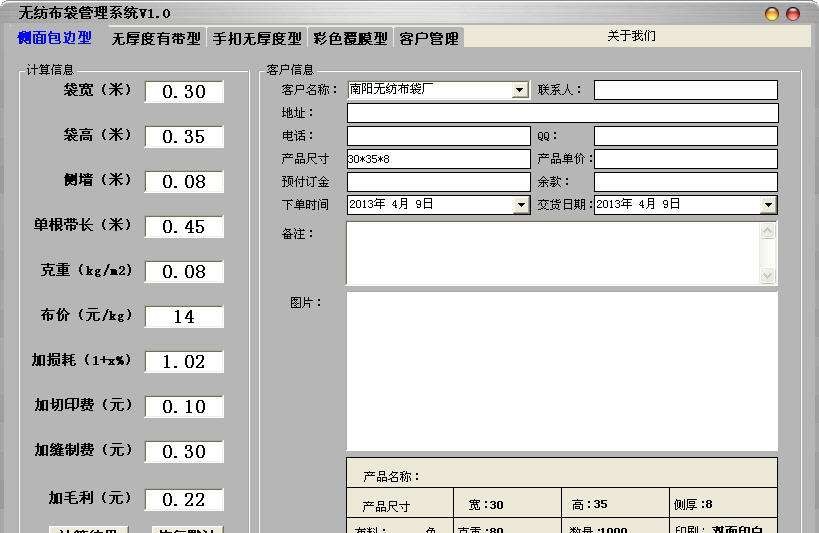
Task: Open the 客户管理 tab
Action: pos(429,39)
